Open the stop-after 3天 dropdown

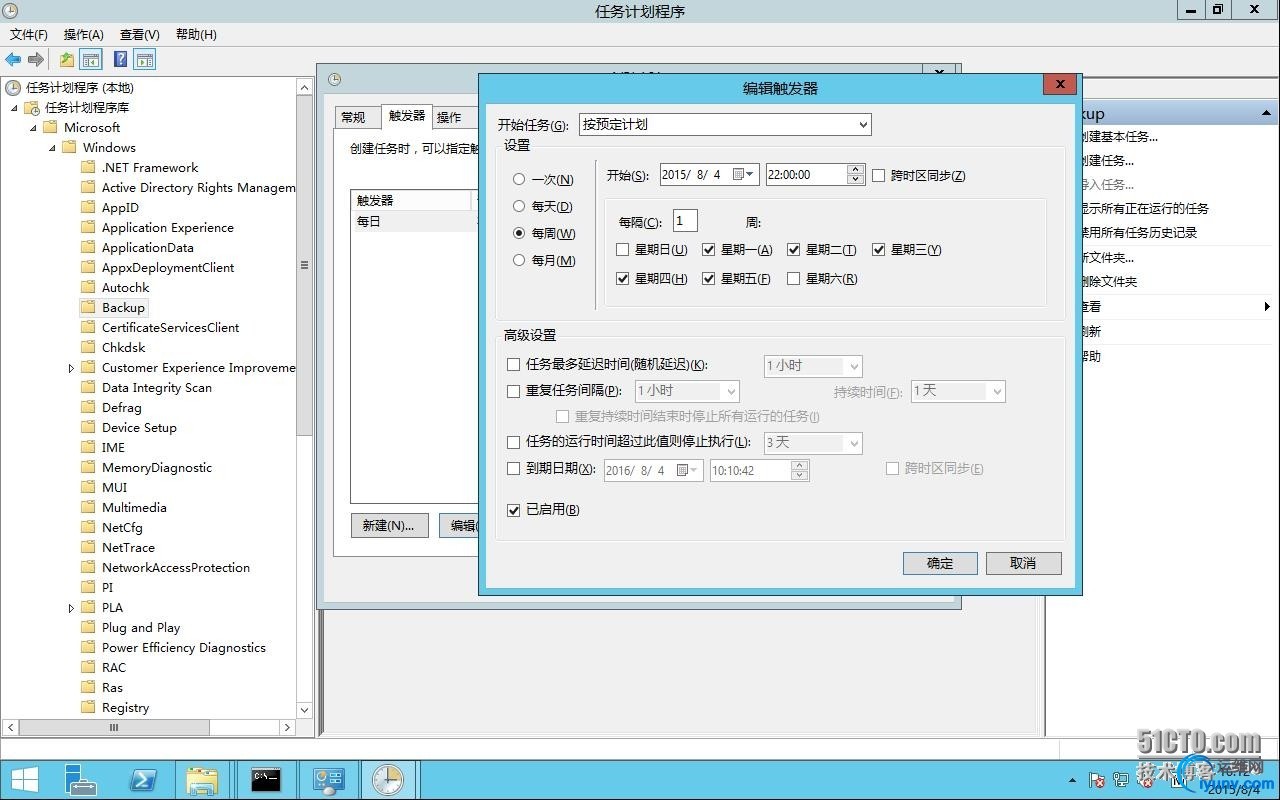(813, 442)
